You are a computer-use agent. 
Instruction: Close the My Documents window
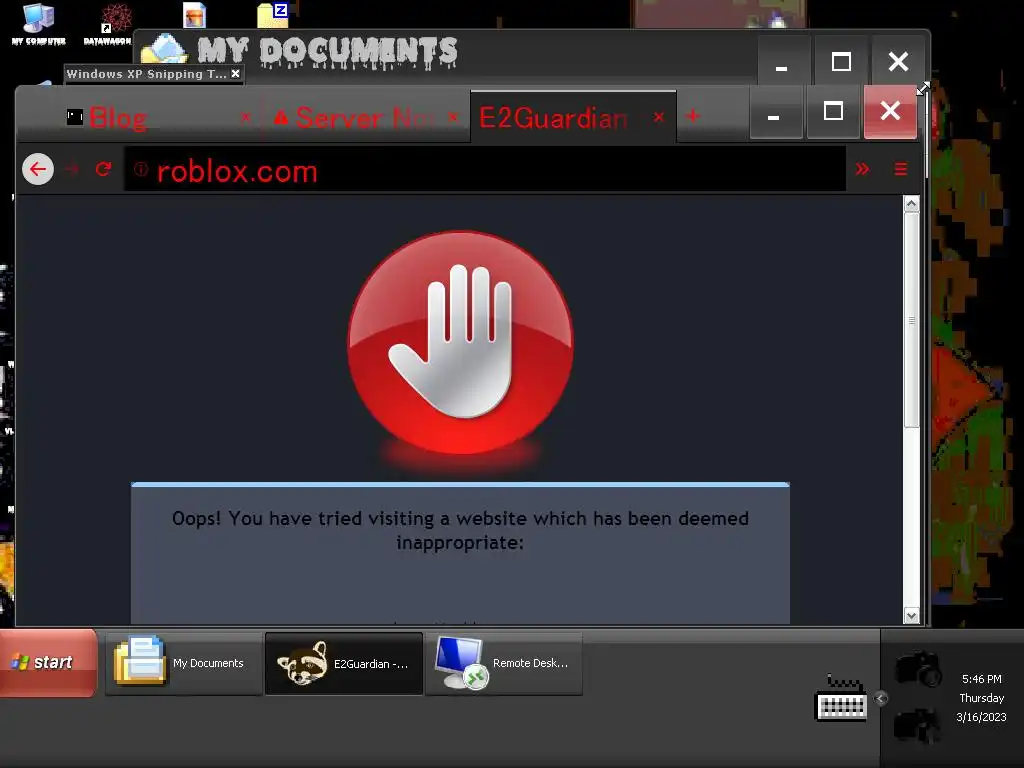pyautogui.click(x=898, y=61)
